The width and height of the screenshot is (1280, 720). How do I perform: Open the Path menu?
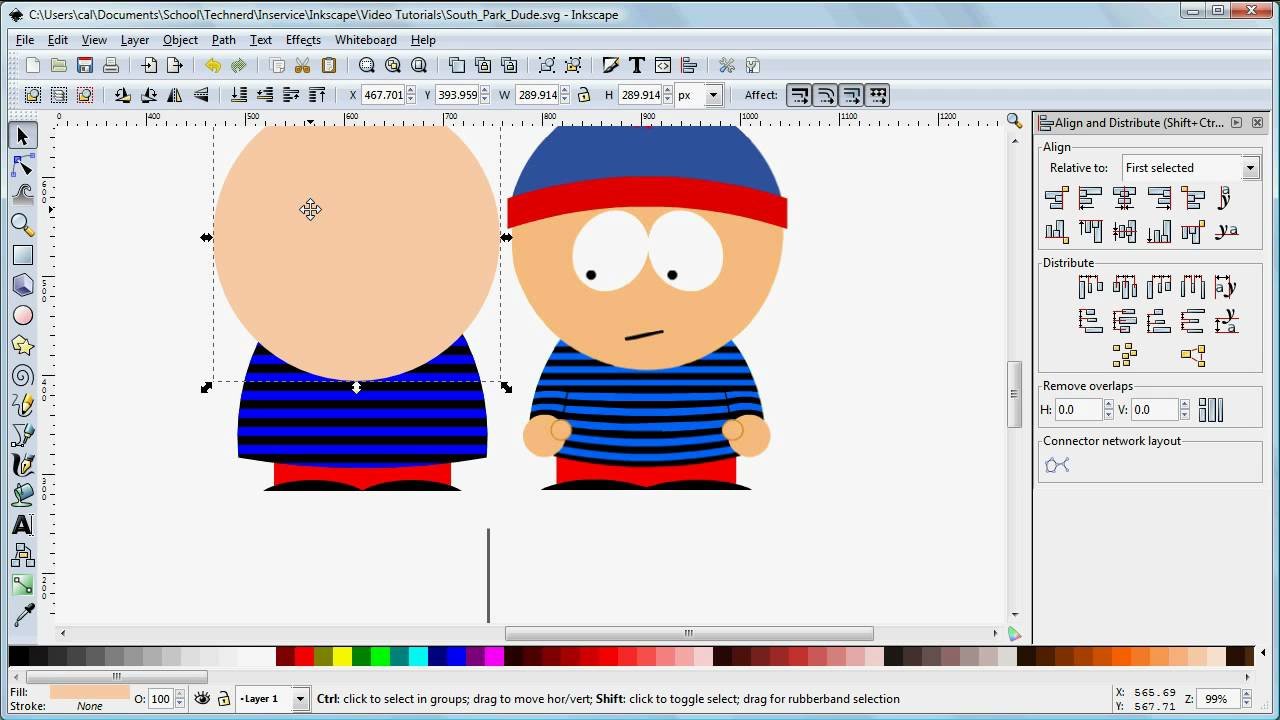pos(223,40)
